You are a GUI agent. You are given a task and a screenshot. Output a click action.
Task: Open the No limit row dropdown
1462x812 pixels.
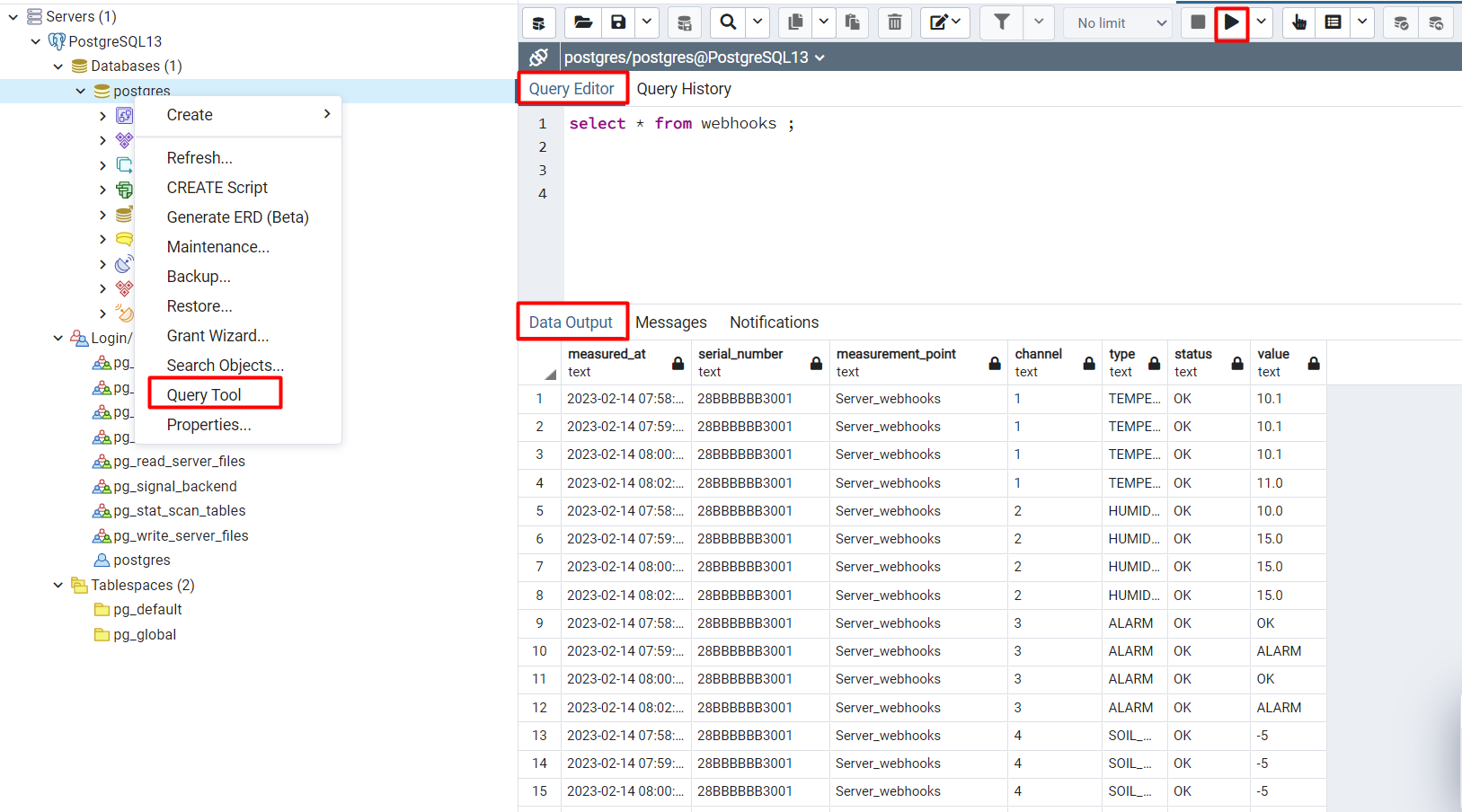(1117, 22)
